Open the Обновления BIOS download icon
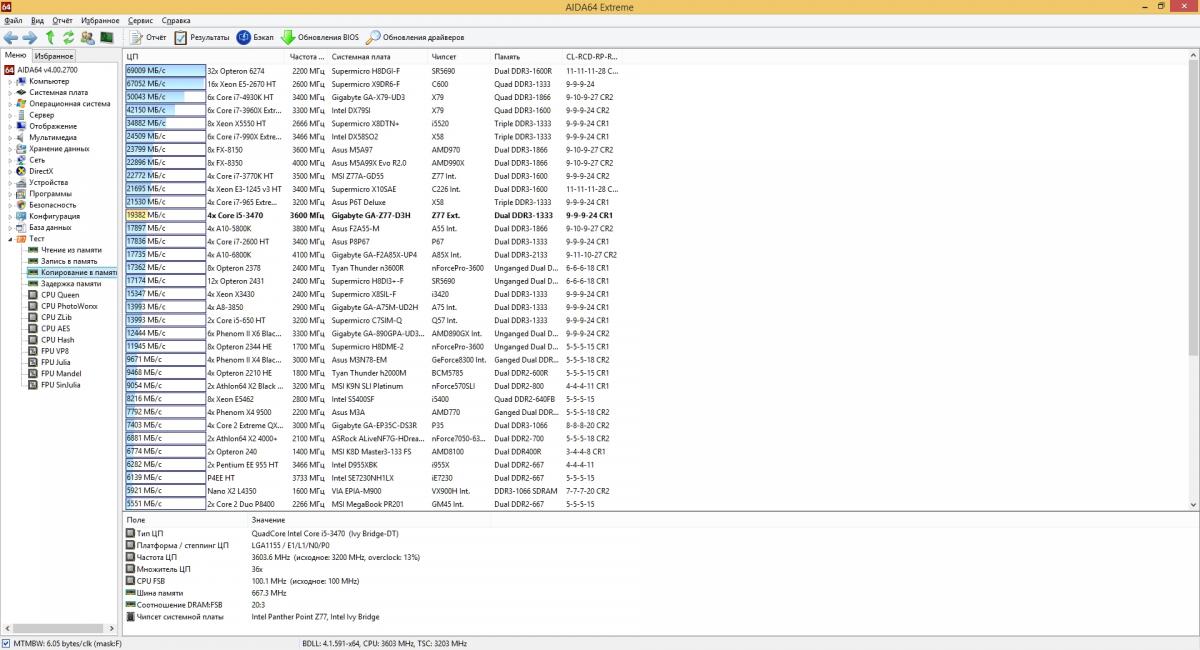The height and width of the screenshot is (650, 1200). pyautogui.click(x=288, y=38)
